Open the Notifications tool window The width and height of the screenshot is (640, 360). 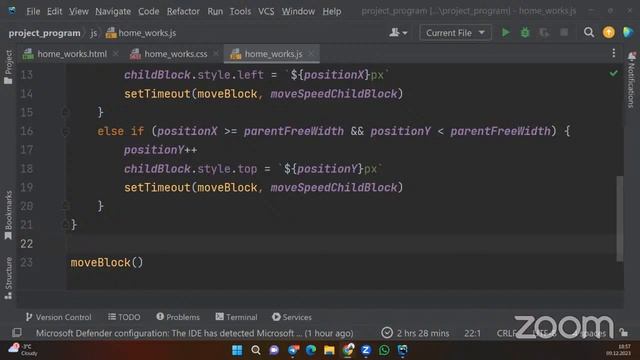[x=631, y=80]
